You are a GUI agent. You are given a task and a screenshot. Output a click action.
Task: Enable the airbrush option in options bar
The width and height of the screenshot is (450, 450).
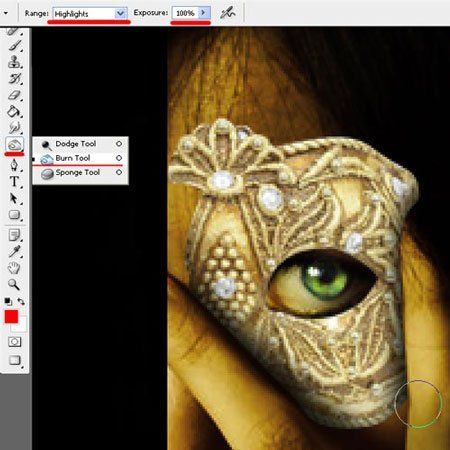tap(228, 13)
